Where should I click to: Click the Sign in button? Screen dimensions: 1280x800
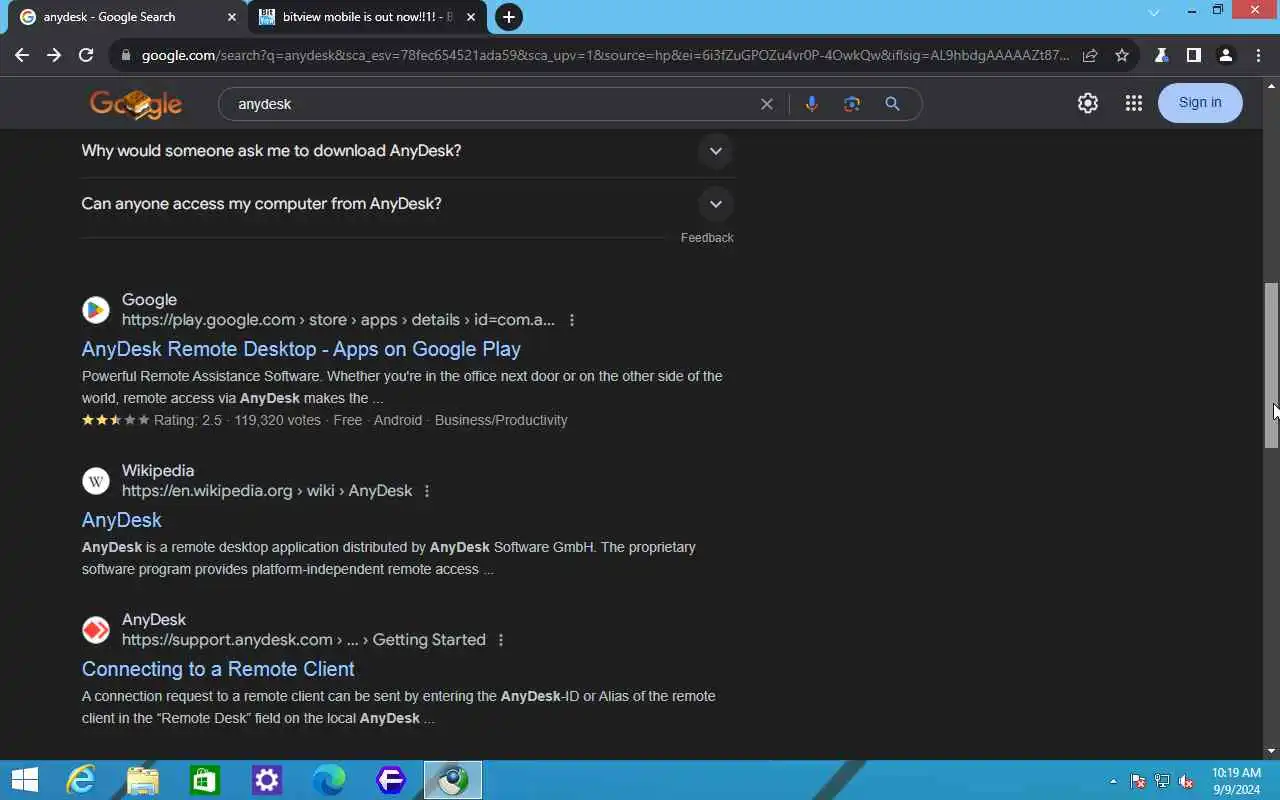pyautogui.click(x=1200, y=103)
